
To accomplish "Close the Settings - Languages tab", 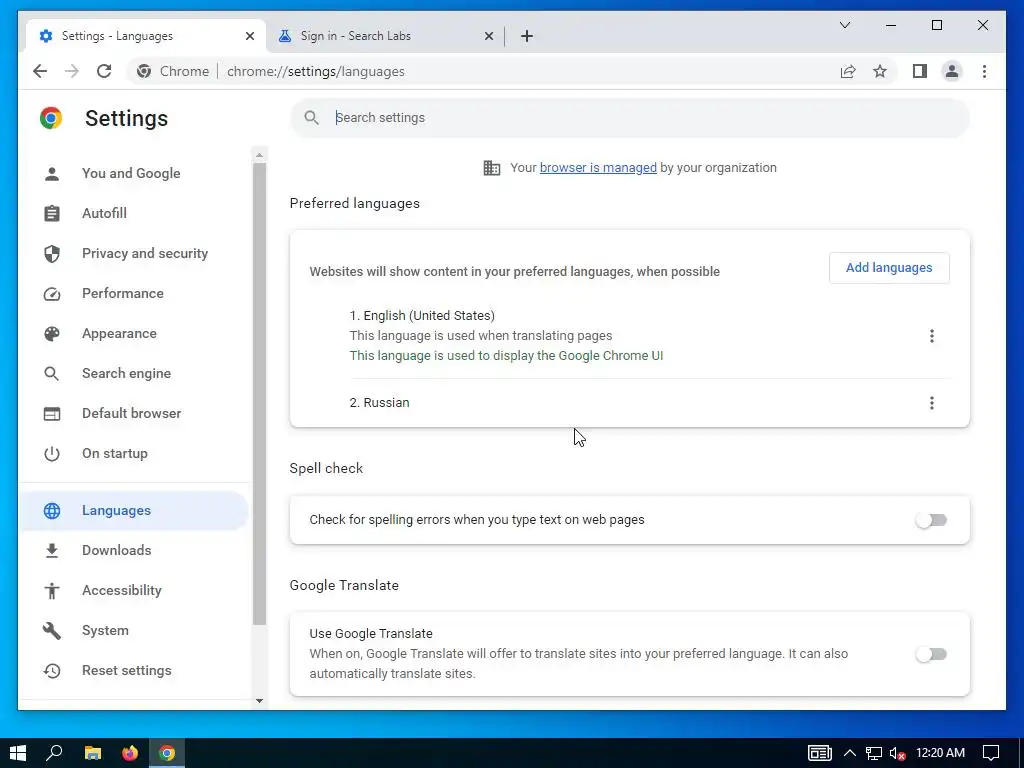I will coord(249,36).
